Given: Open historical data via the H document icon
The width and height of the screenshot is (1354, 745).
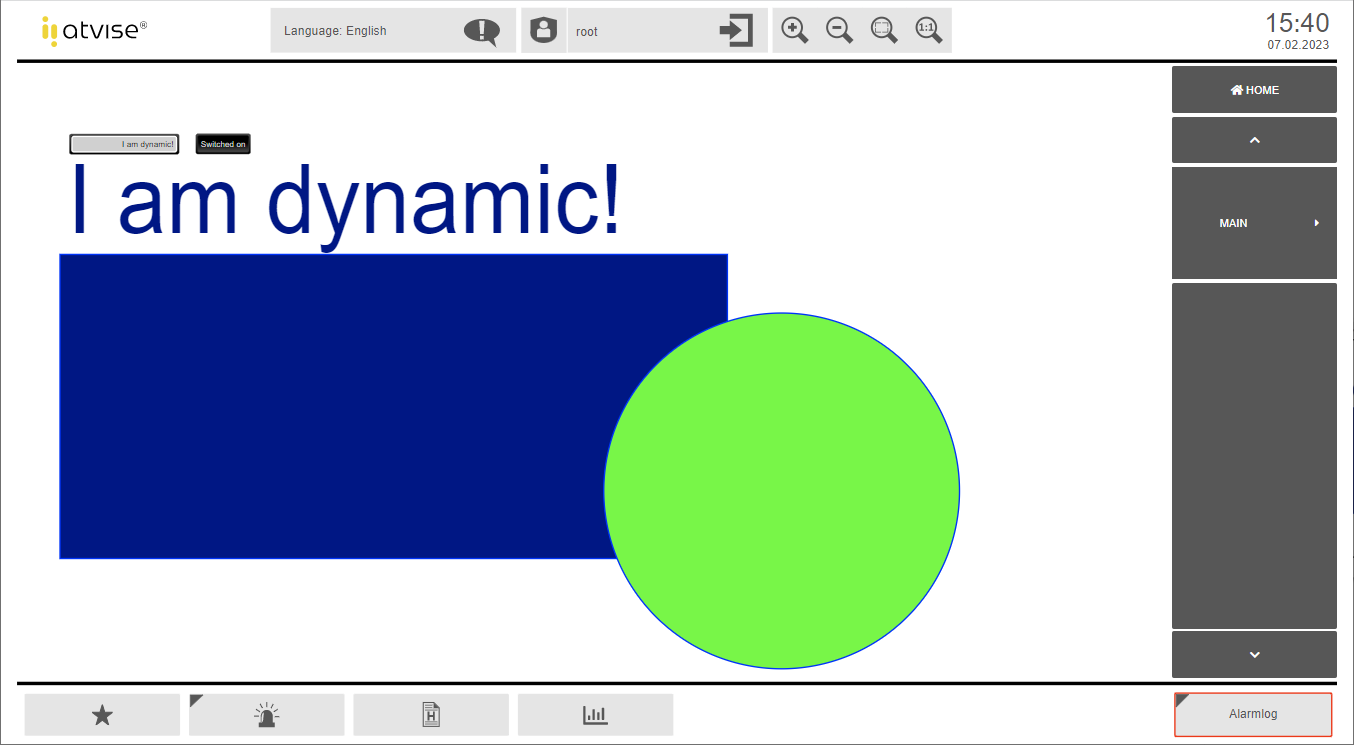Looking at the screenshot, I should 430,714.
